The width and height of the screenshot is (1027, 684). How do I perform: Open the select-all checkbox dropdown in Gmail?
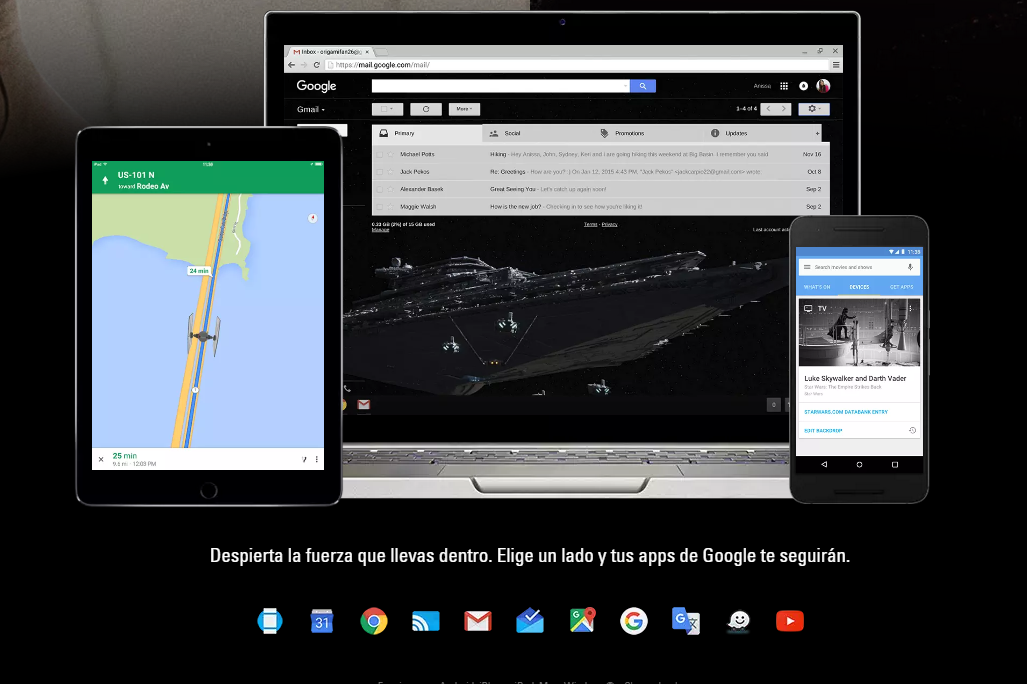click(x=388, y=109)
